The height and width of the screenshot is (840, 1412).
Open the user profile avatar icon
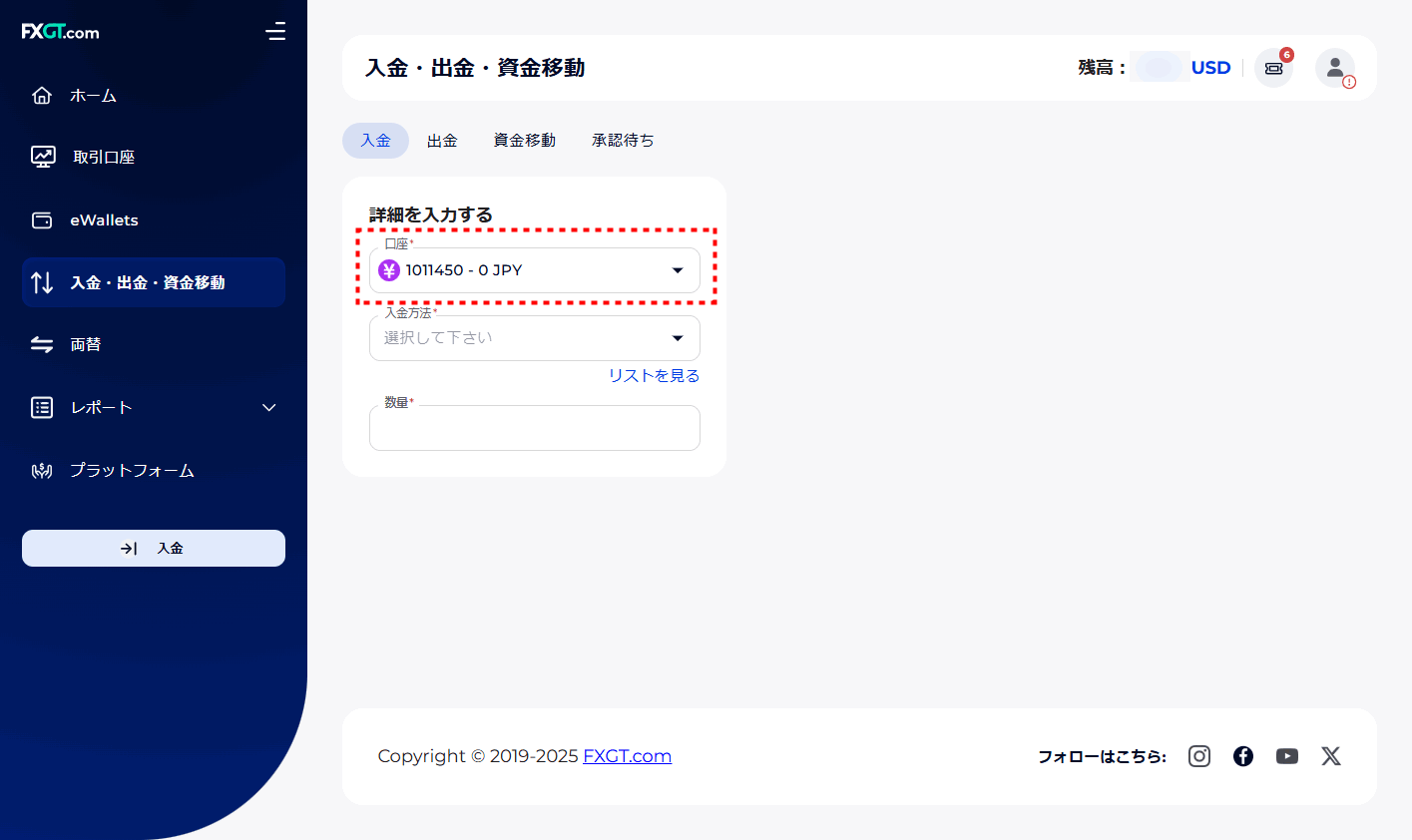pyautogui.click(x=1334, y=68)
